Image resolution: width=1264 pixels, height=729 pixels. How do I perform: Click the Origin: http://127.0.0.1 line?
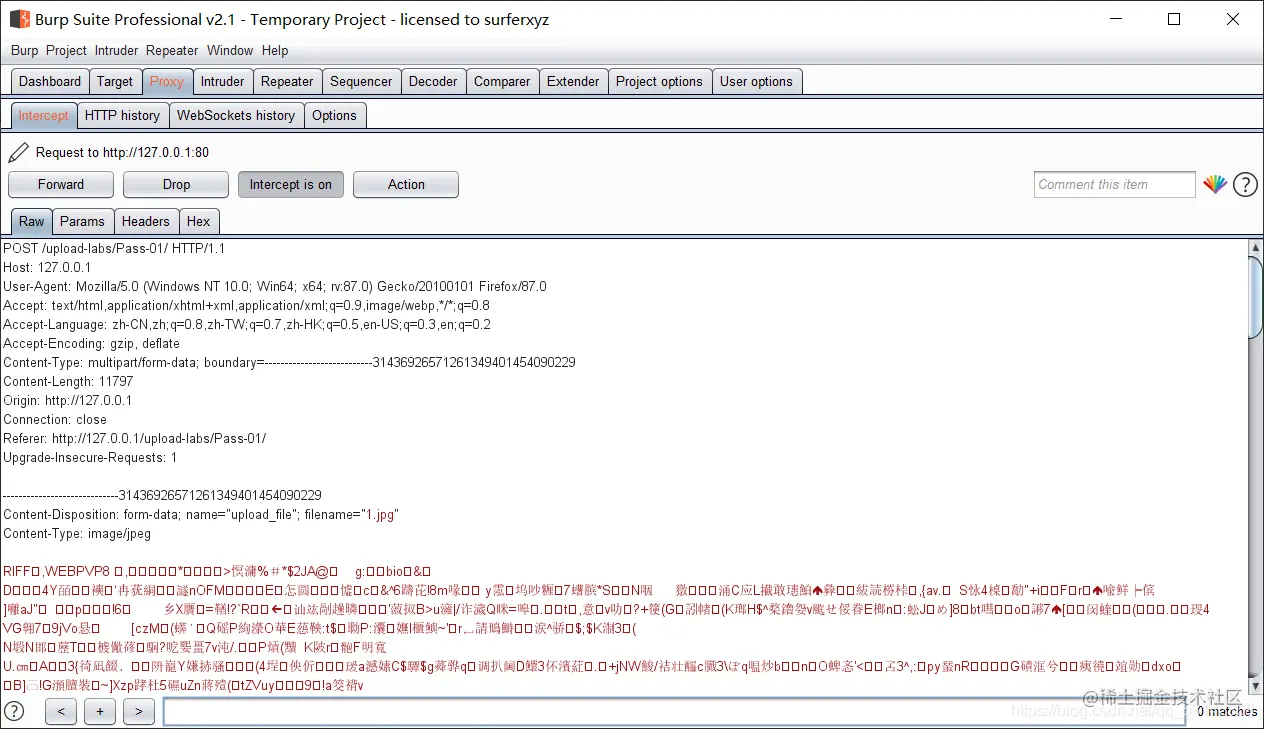tap(68, 401)
